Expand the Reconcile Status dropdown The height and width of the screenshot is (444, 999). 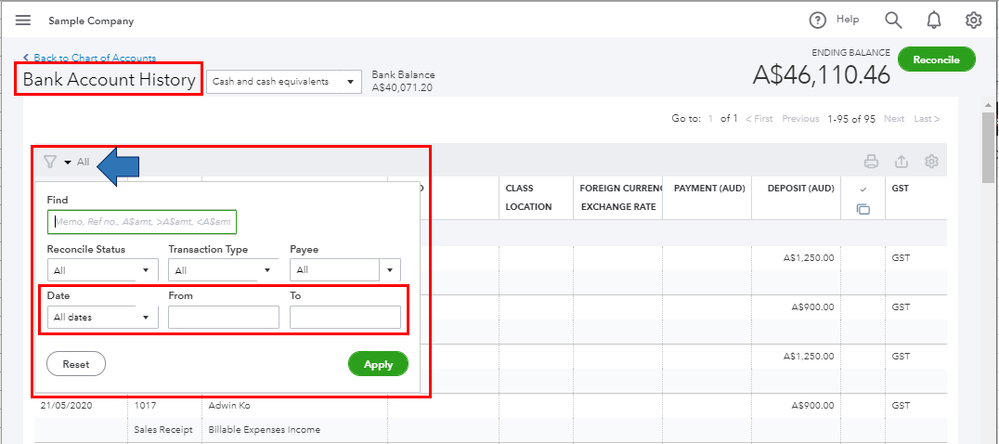click(102, 270)
